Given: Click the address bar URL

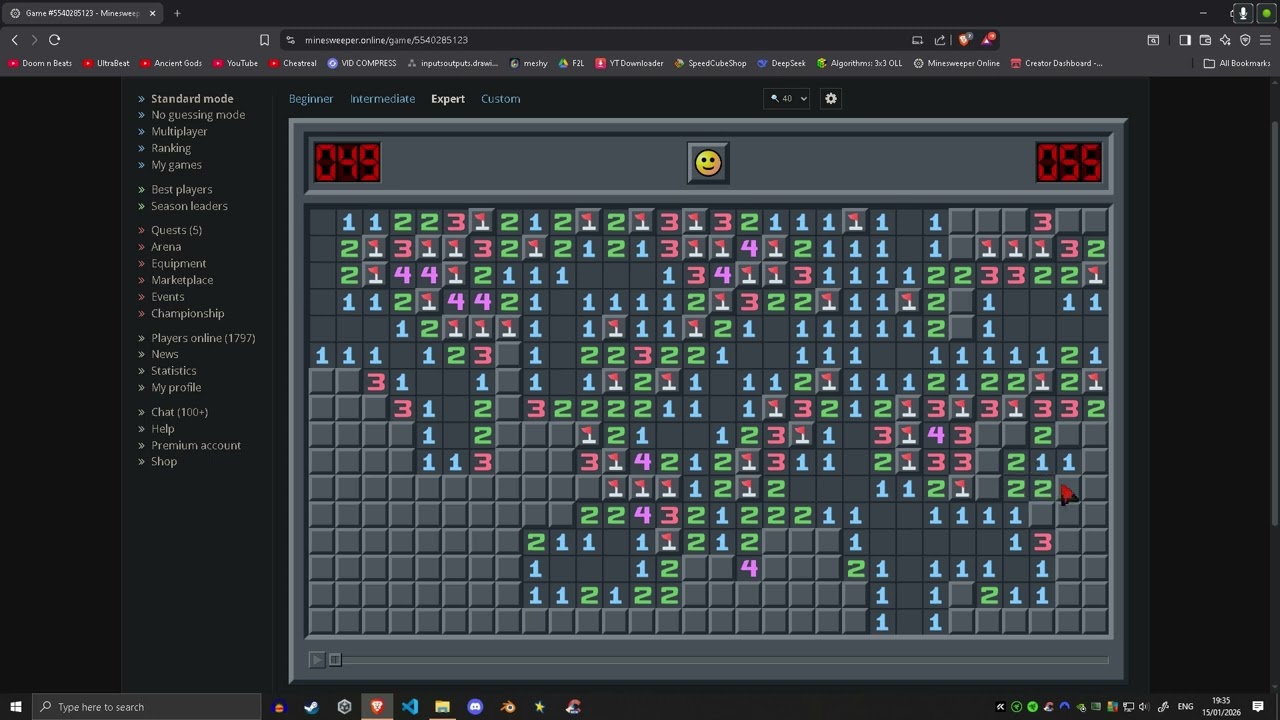Looking at the screenshot, I should (x=386, y=40).
